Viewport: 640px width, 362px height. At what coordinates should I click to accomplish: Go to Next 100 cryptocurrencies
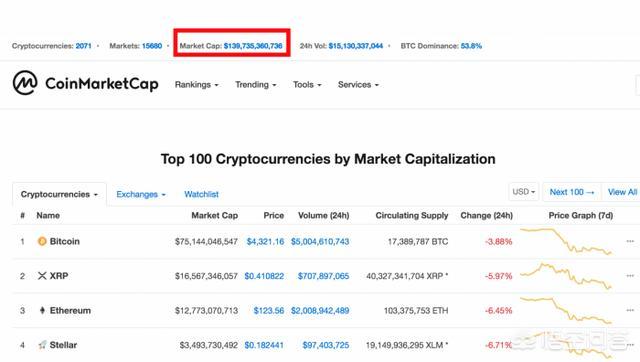572,192
